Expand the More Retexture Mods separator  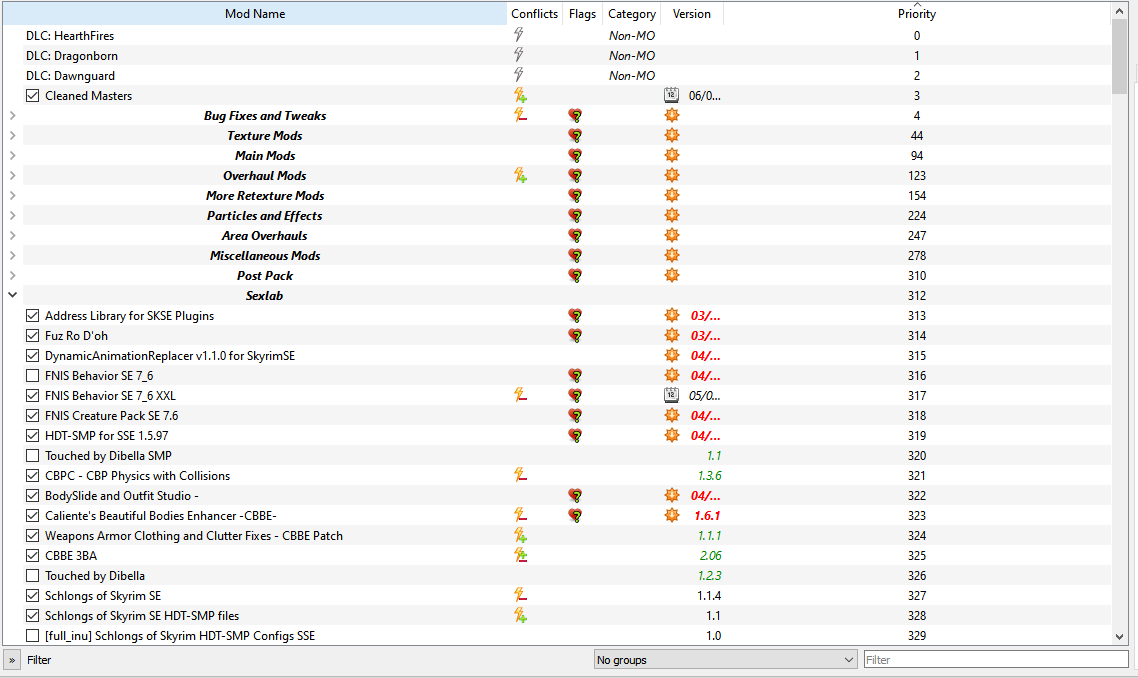[12, 195]
